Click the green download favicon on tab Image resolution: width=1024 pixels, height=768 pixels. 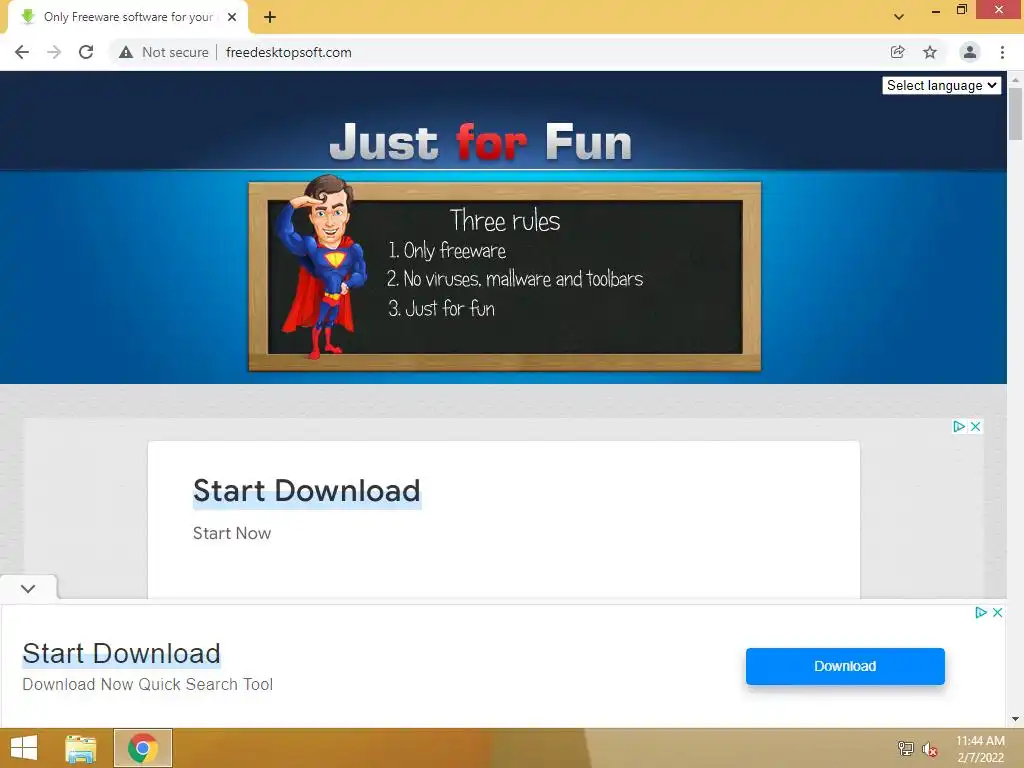27,17
